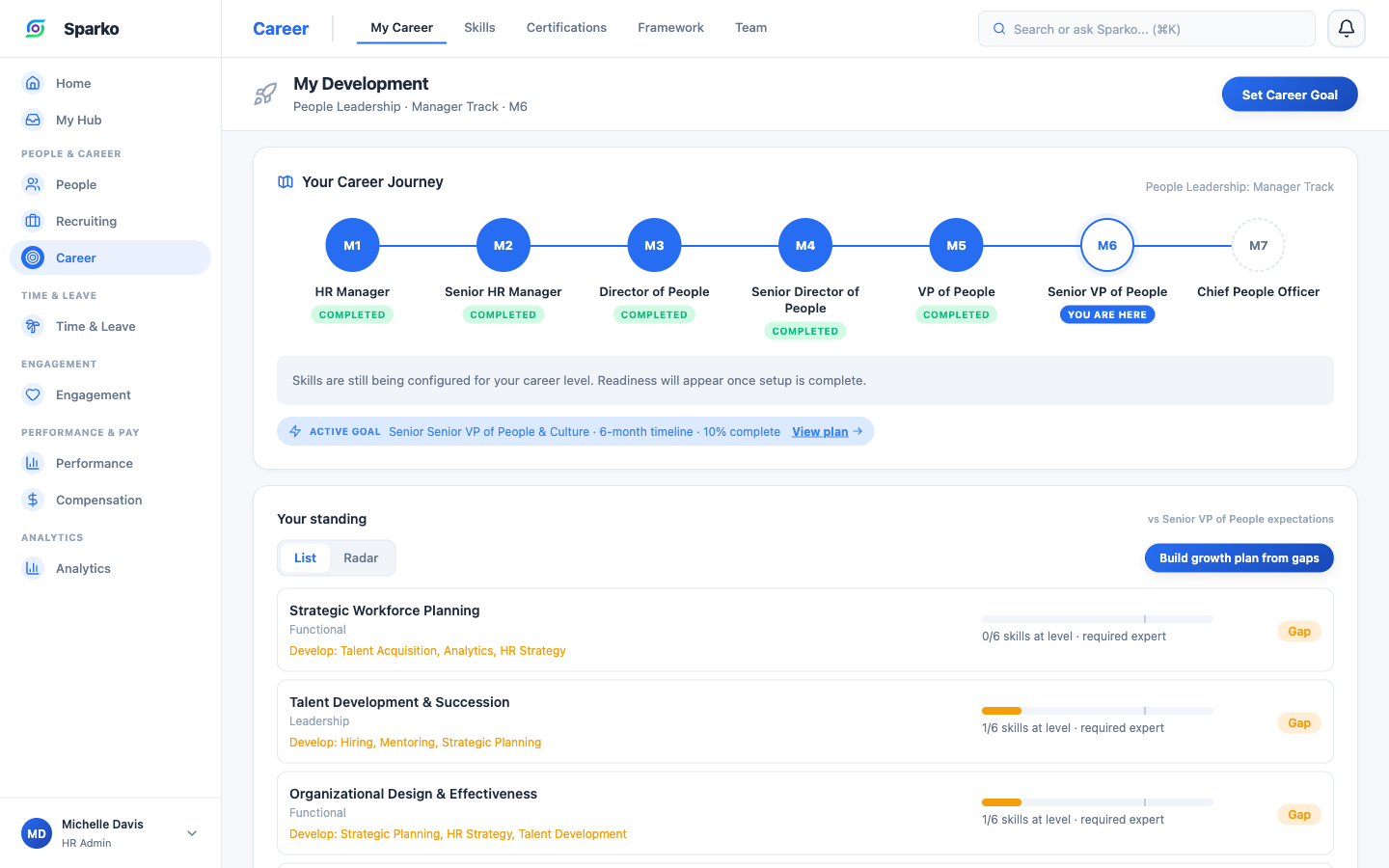The height and width of the screenshot is (868, 1389).
Task: Click the Chief People Officer label
Action: pos(1259,291)
